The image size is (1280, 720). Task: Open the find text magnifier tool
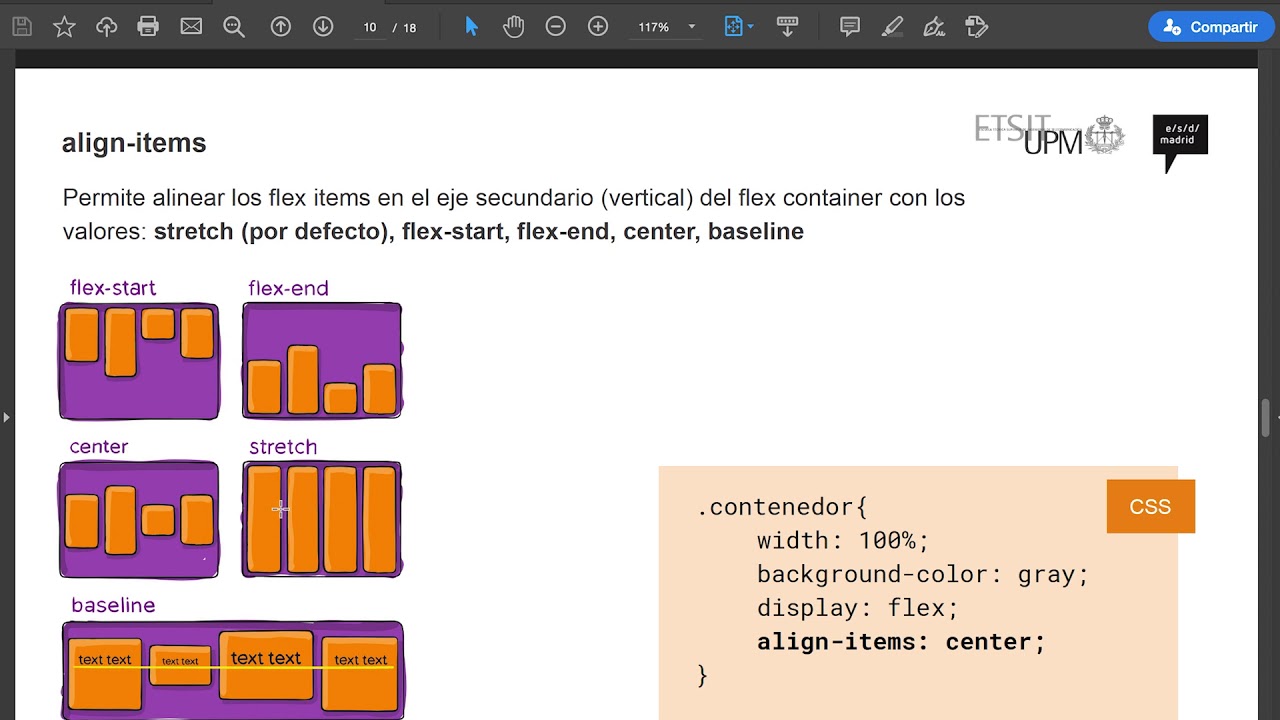coord(234,27)
